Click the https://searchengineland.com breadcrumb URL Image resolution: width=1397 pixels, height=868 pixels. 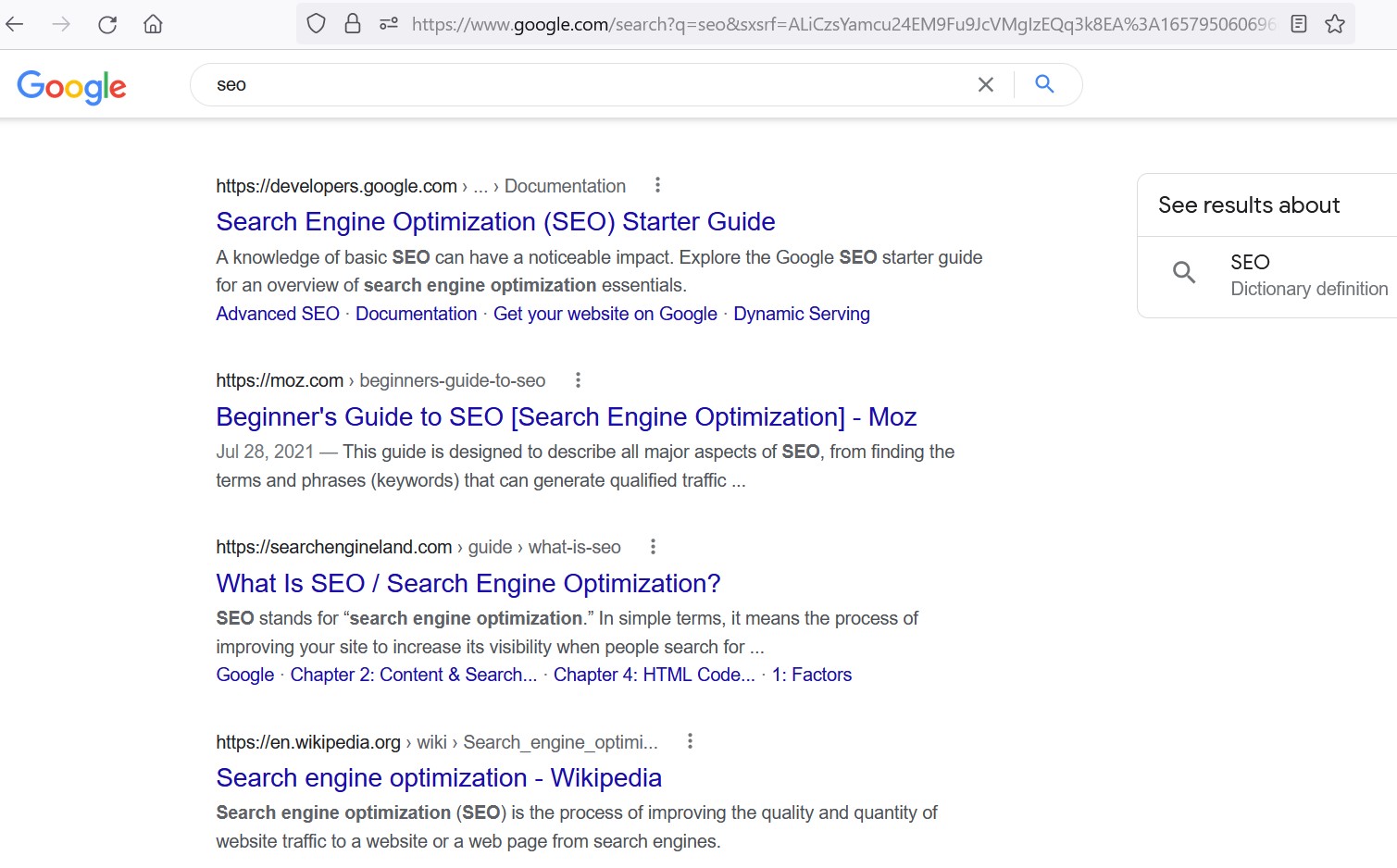[x=334, y=547]
